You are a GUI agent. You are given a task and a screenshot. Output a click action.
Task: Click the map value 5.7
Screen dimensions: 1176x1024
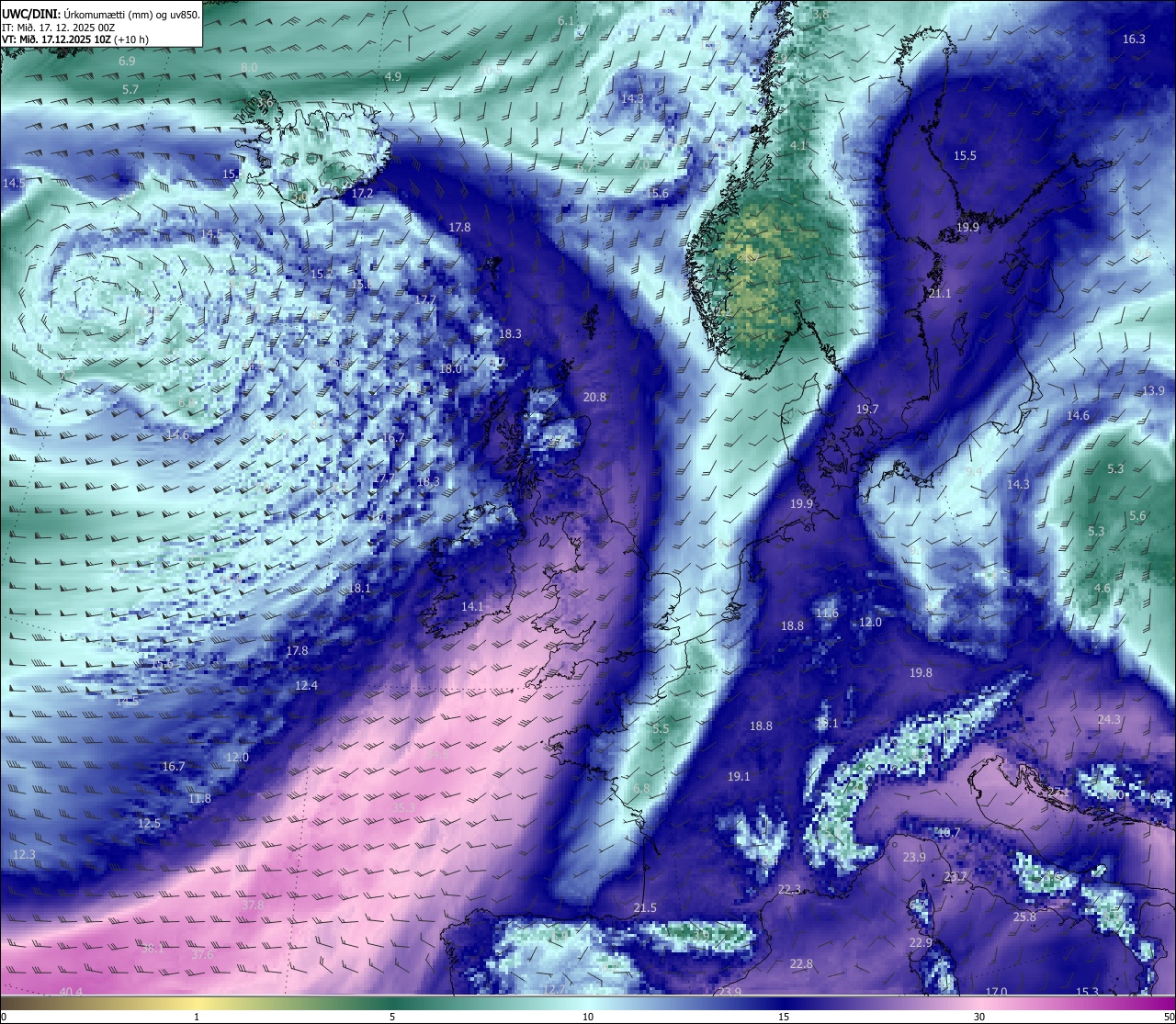130,90
